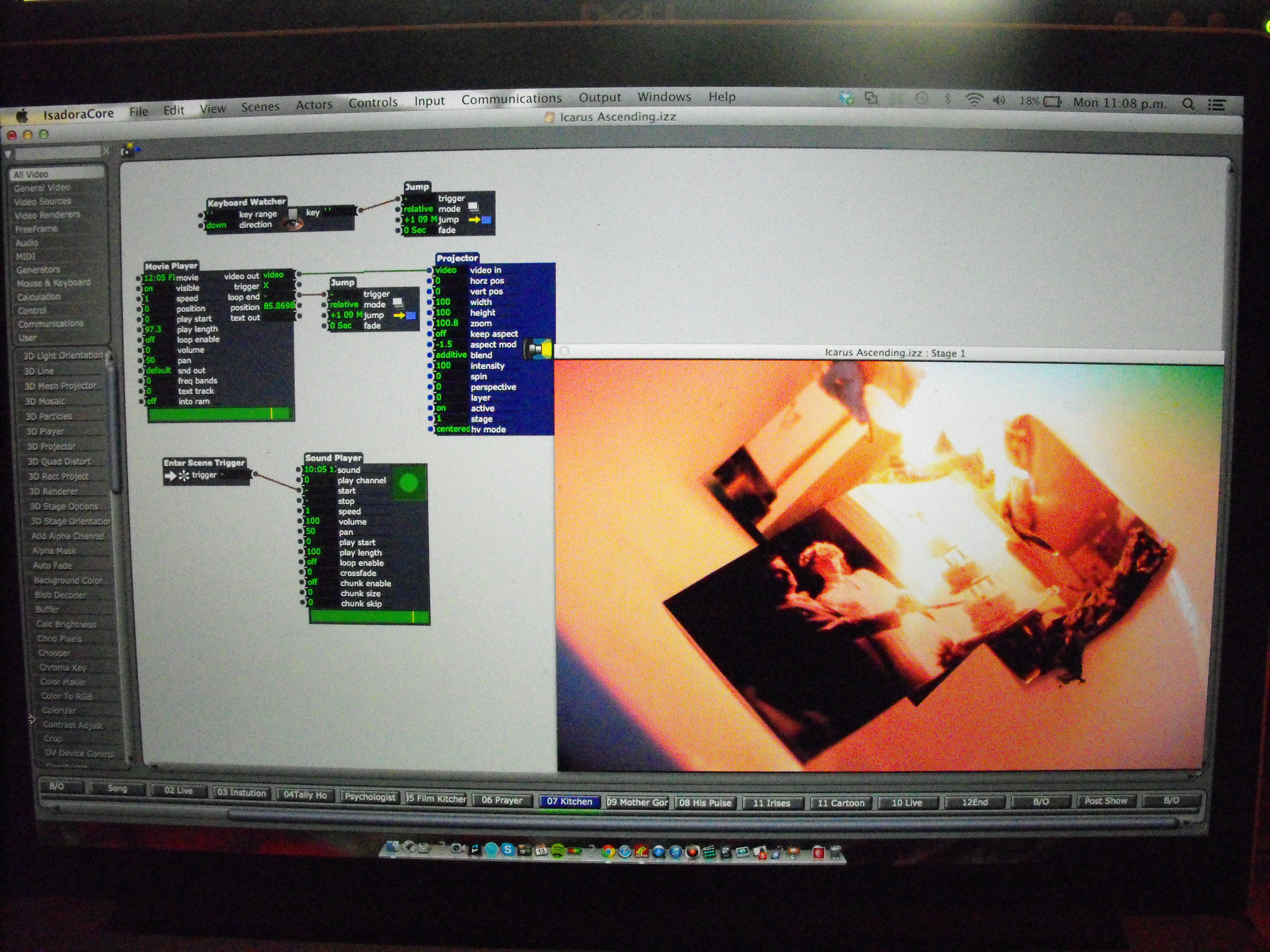The image size is (1270, 952).
Task: Open the Dropbox menu bar icon
Action: (846, 98)
